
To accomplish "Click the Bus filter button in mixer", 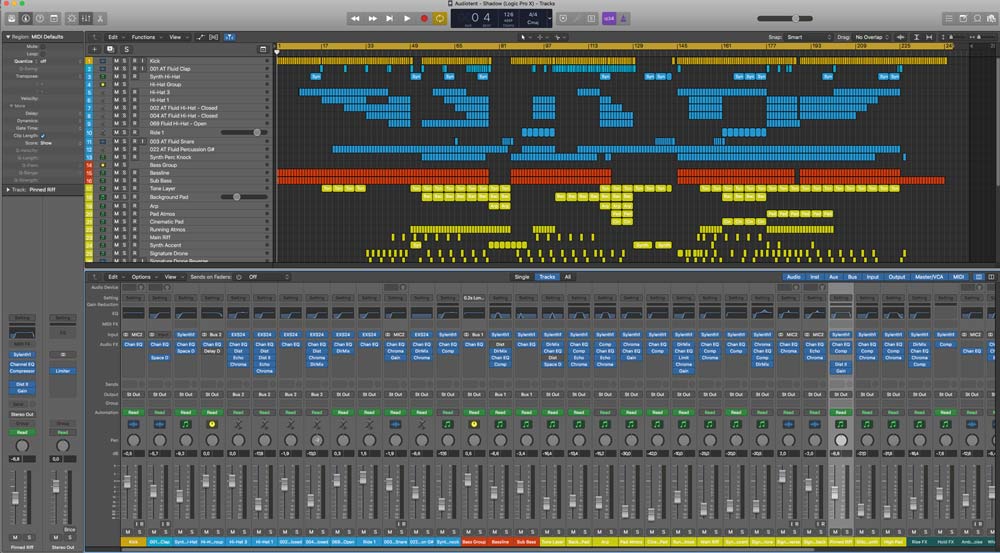I will click(851, 276).
